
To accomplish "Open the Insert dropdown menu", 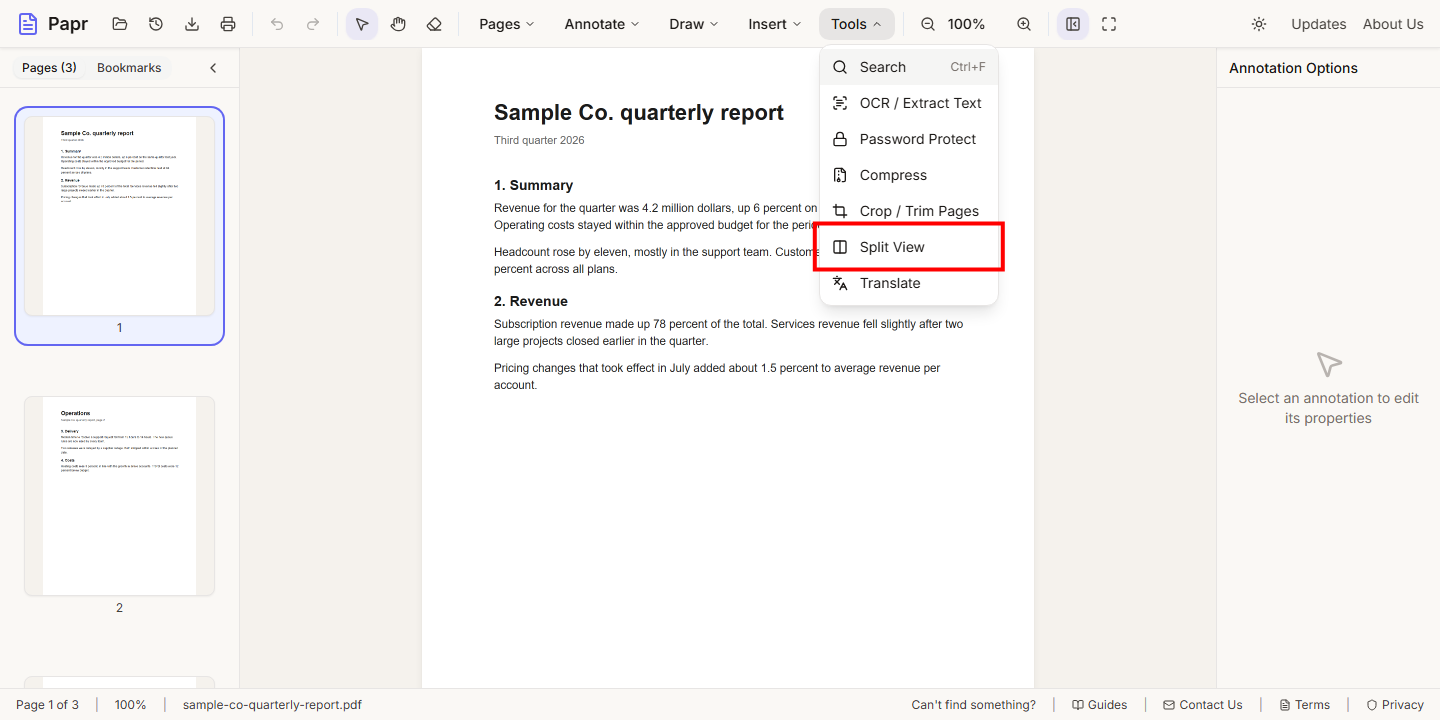I will [x=775, y=24].
